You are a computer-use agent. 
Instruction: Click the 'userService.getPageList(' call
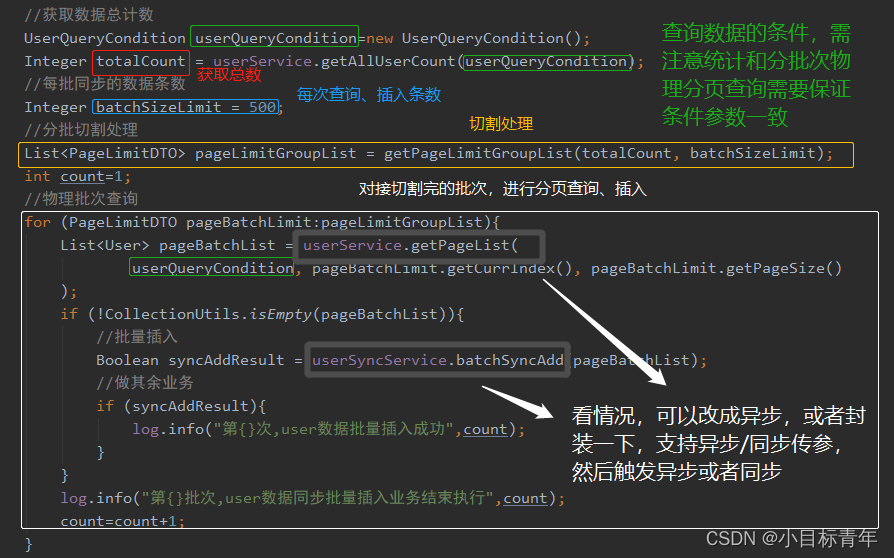[x=411, y=245]
